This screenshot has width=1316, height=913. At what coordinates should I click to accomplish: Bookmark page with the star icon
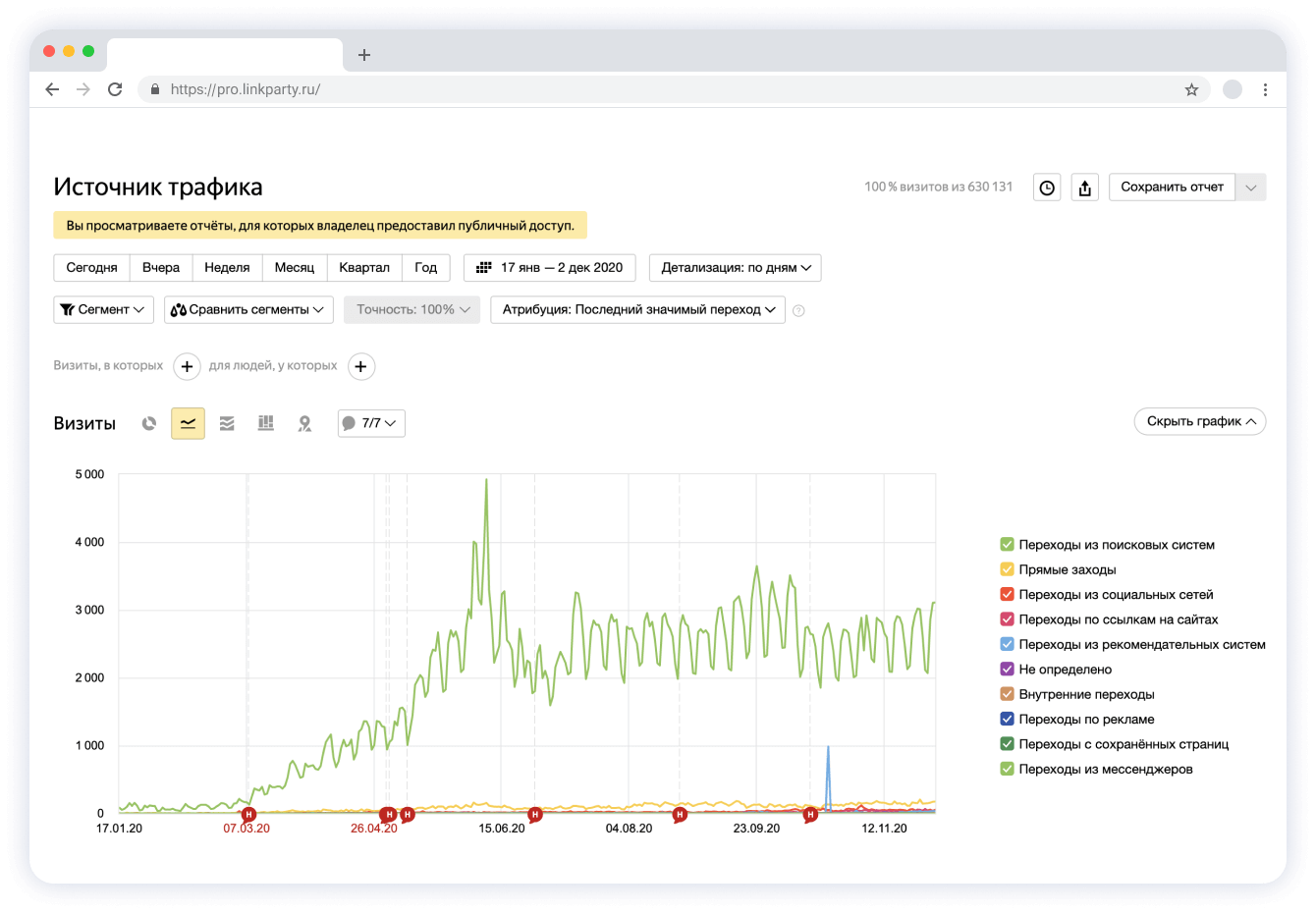1191,89
